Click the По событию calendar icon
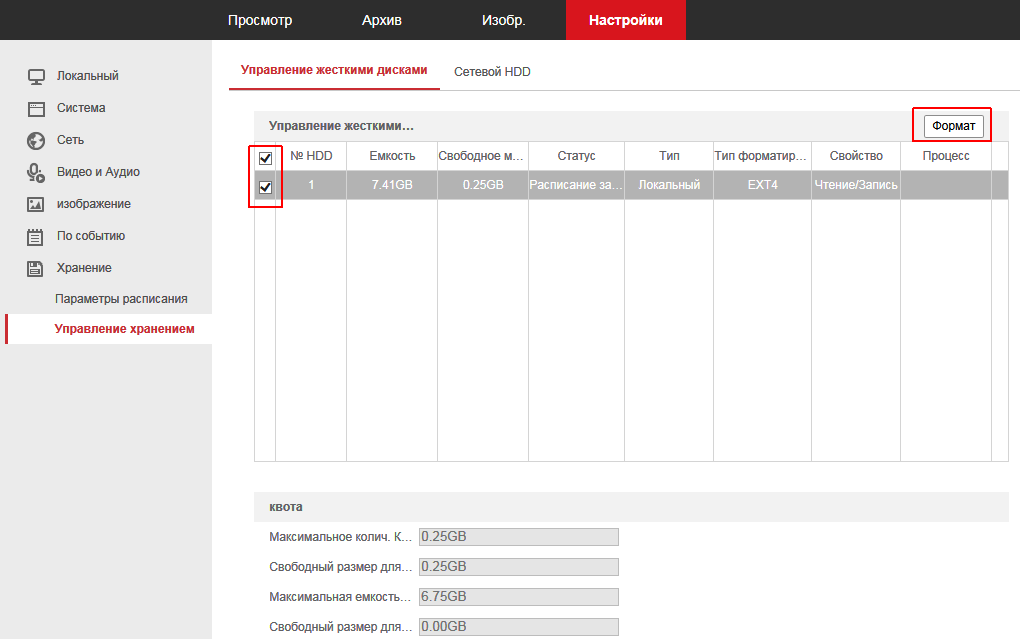This screenshot has height=639, width=1020. point(36,237)
